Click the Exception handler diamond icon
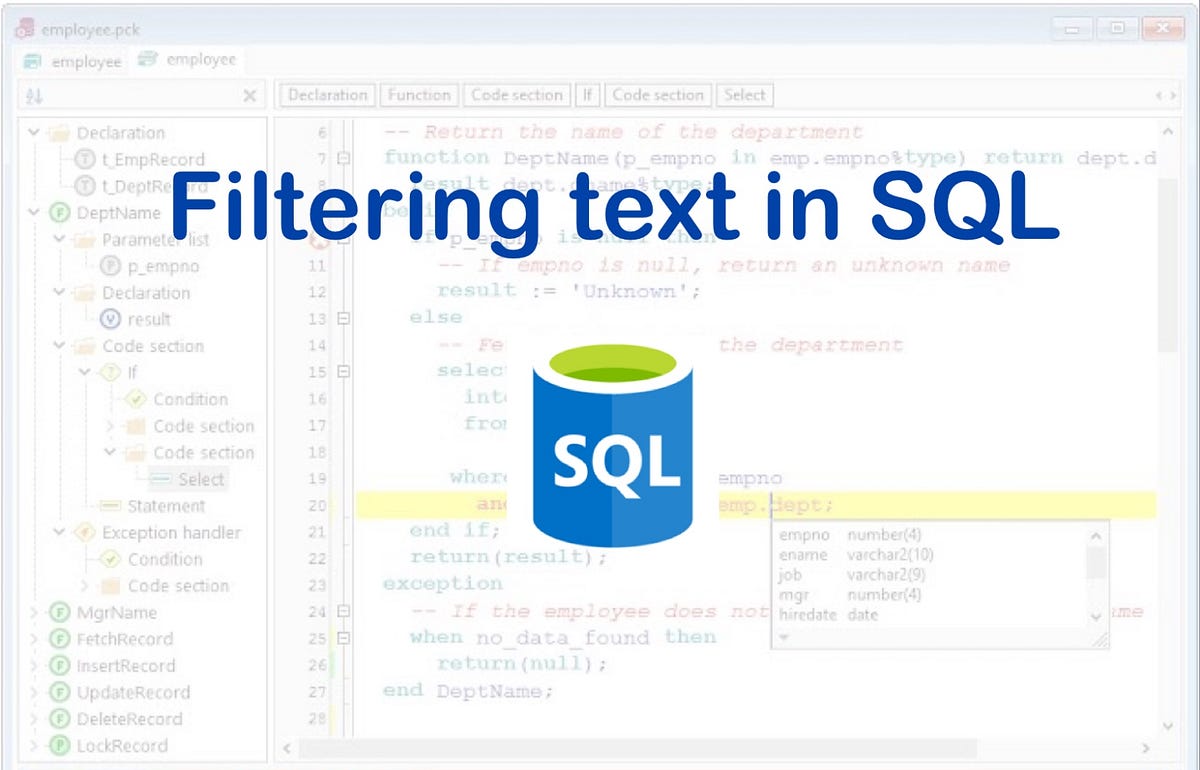This screenshot has width=1200, height=770. (82, 533)
